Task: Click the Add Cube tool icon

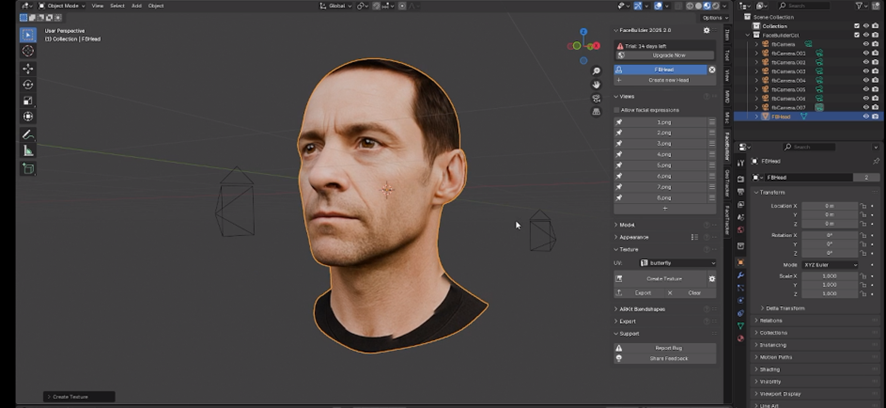Action: [28, 169]
